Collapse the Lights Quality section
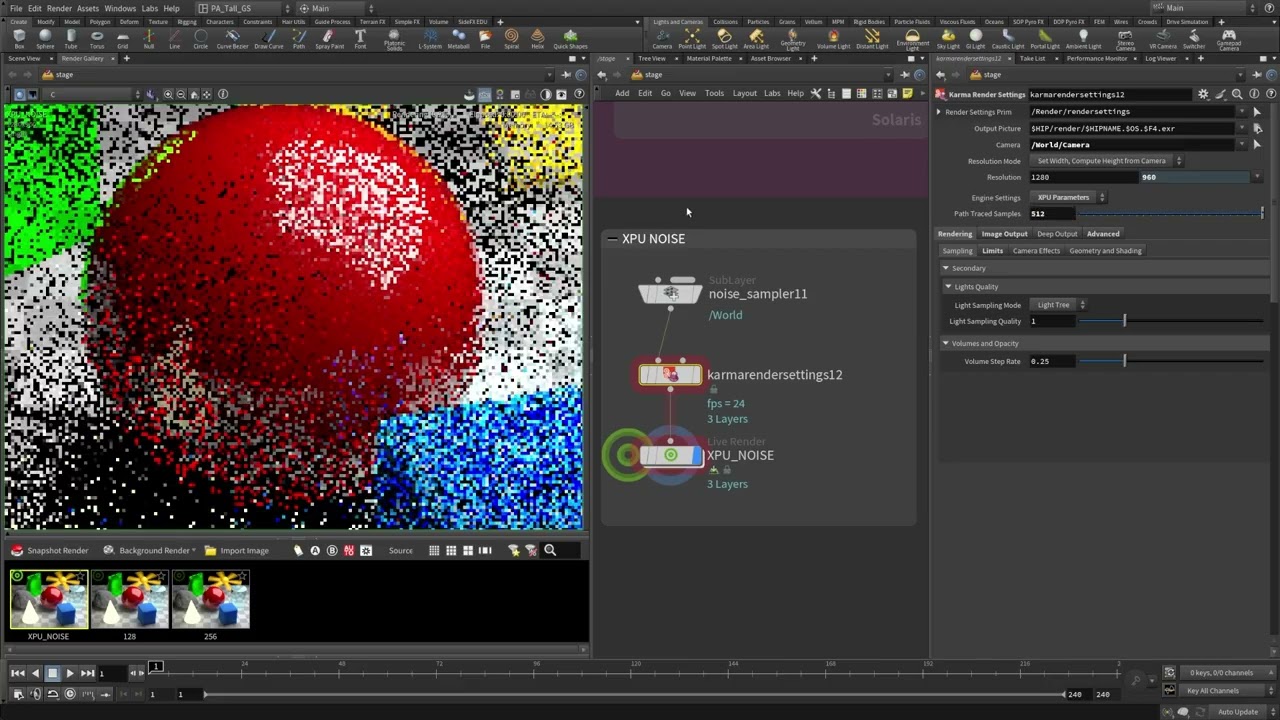This screenshot has height=720, width=1280. [948, 287]
